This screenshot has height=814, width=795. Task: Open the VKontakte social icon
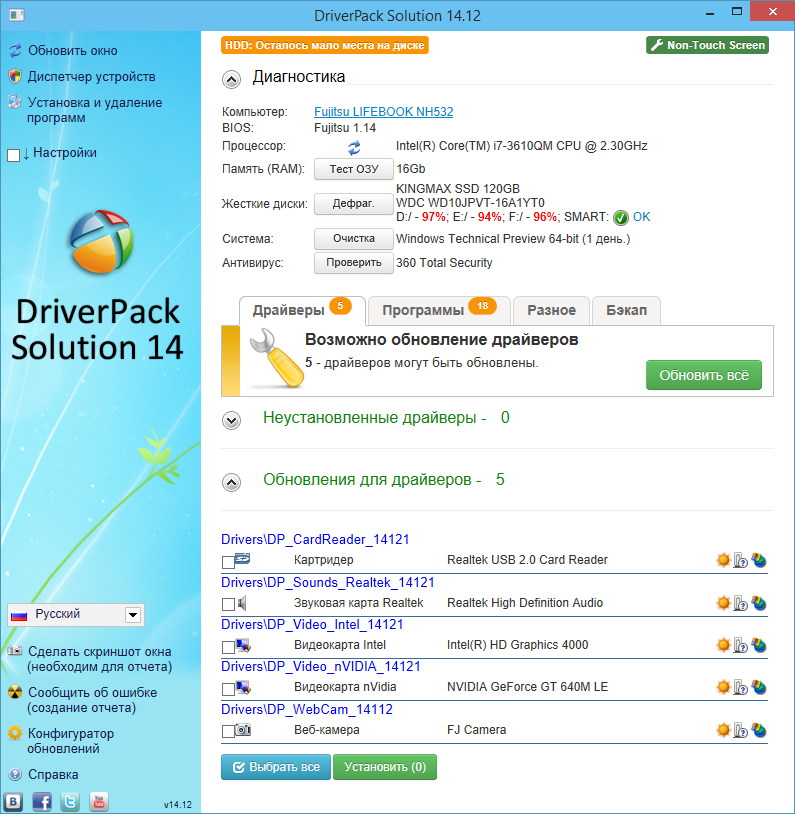13,802
